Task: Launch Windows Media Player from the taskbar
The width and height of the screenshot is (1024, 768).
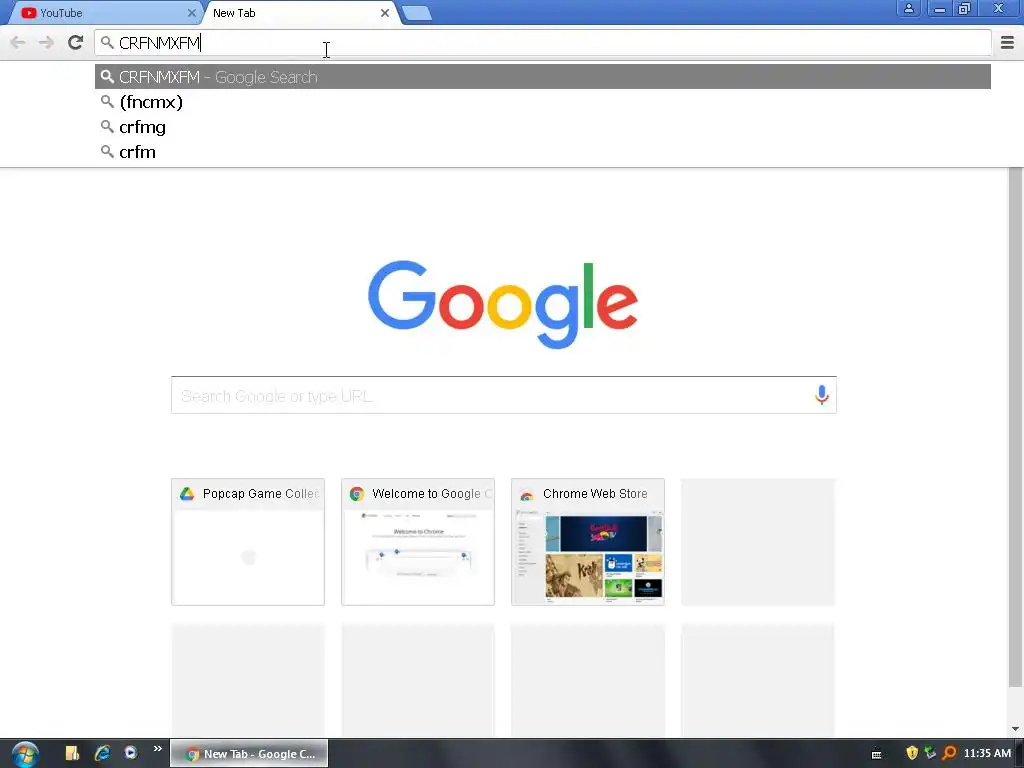Action: click(x=131, y=753)
